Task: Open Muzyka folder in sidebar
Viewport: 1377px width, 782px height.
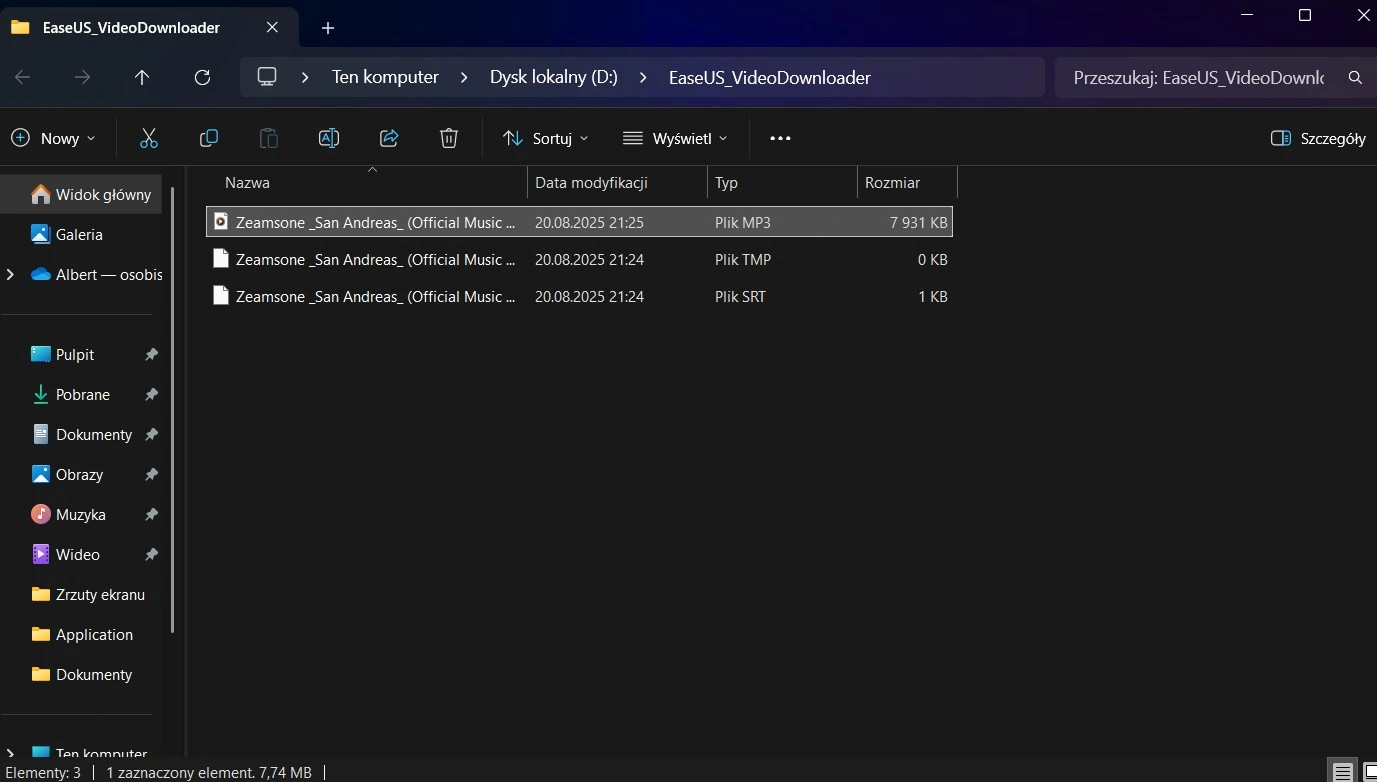Action: click(x=80, y=514)
